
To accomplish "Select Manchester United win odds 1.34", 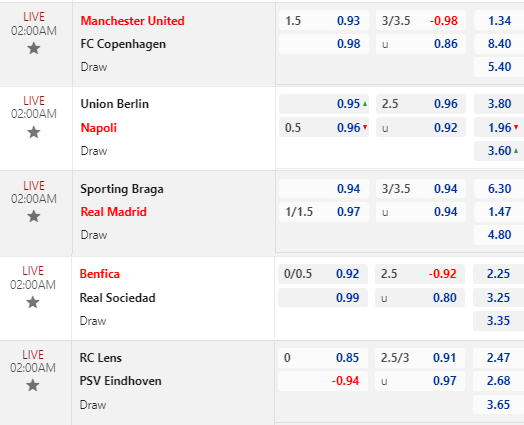I will [x=499, y=21].
